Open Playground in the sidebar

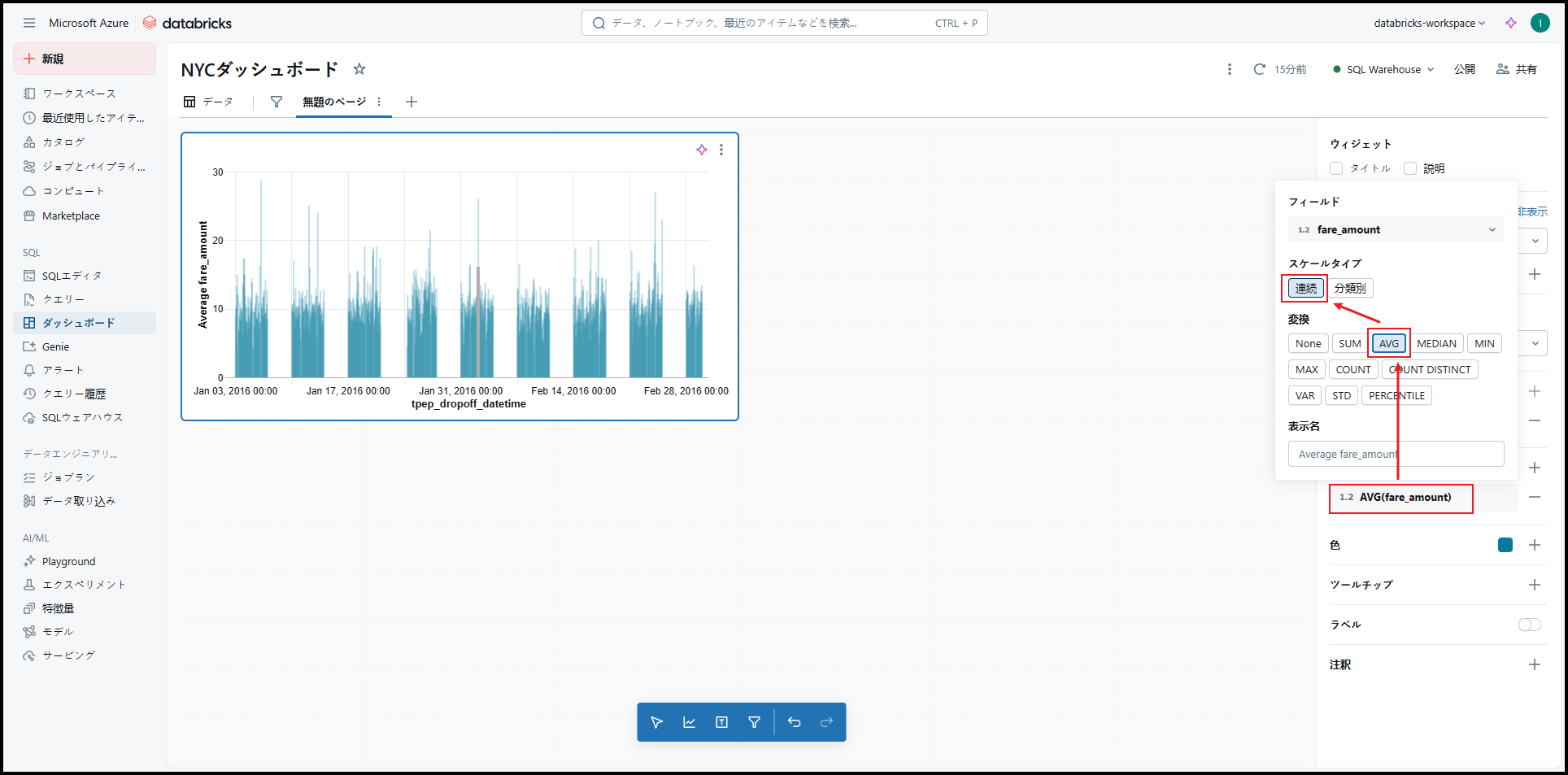coord(85,561)
